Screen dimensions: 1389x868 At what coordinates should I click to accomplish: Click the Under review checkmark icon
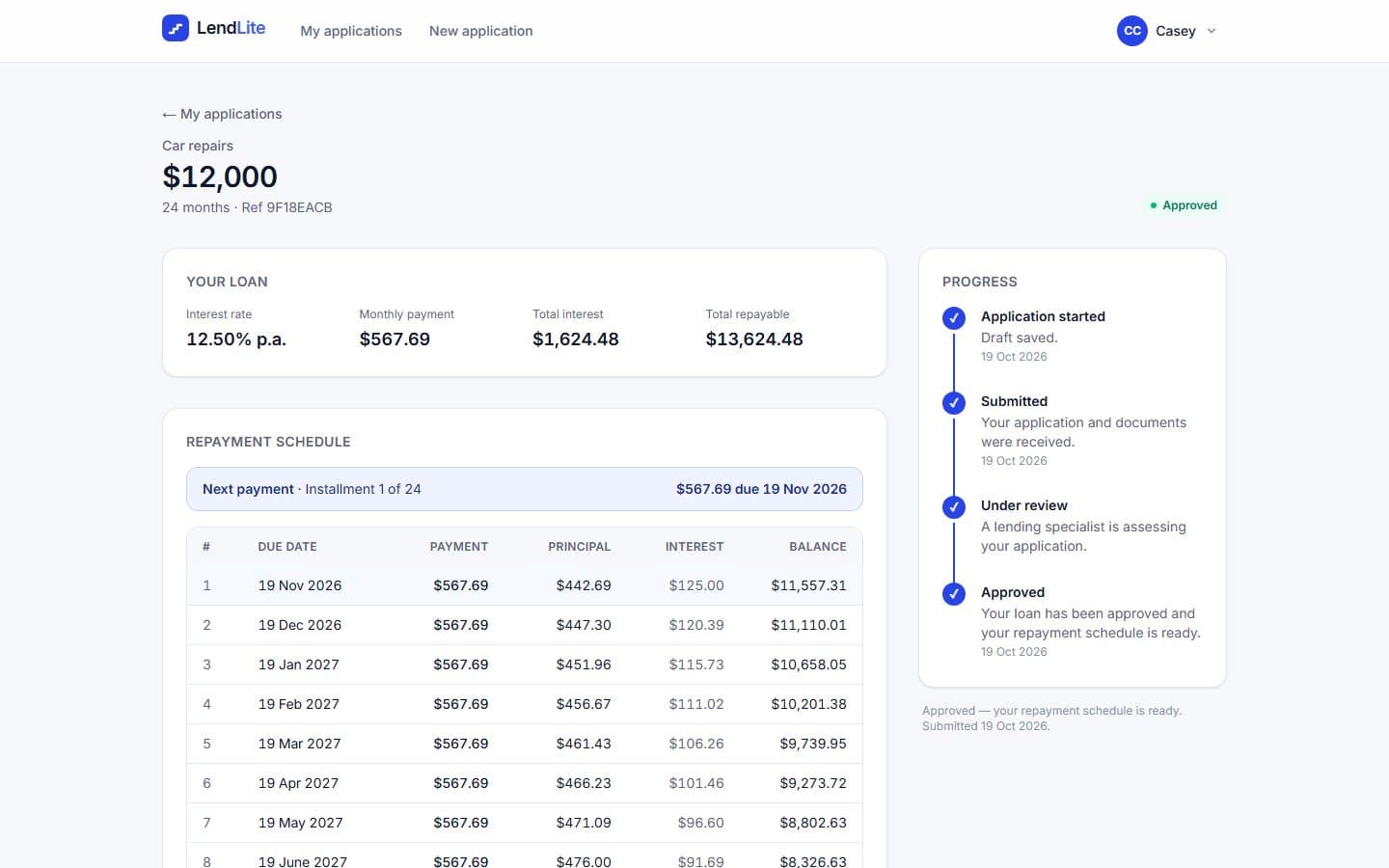pyautogui.click(x=954, y=507)
